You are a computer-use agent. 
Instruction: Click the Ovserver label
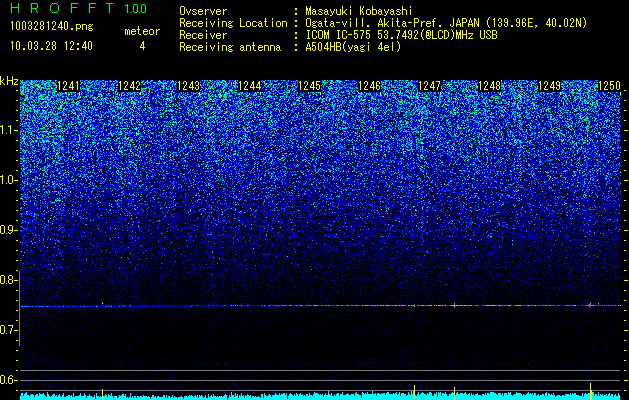(203, 11)
